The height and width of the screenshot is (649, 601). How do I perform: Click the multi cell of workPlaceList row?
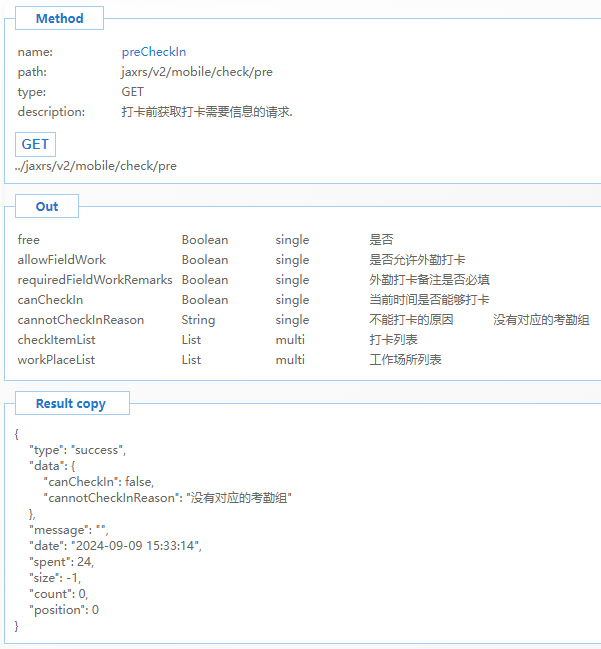(290, 360)
